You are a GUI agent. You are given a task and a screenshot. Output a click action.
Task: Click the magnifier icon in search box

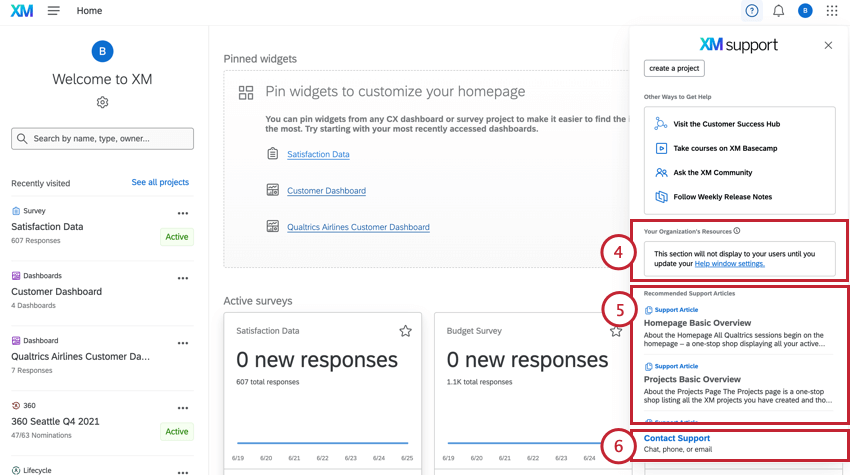[x=22, y=139]
